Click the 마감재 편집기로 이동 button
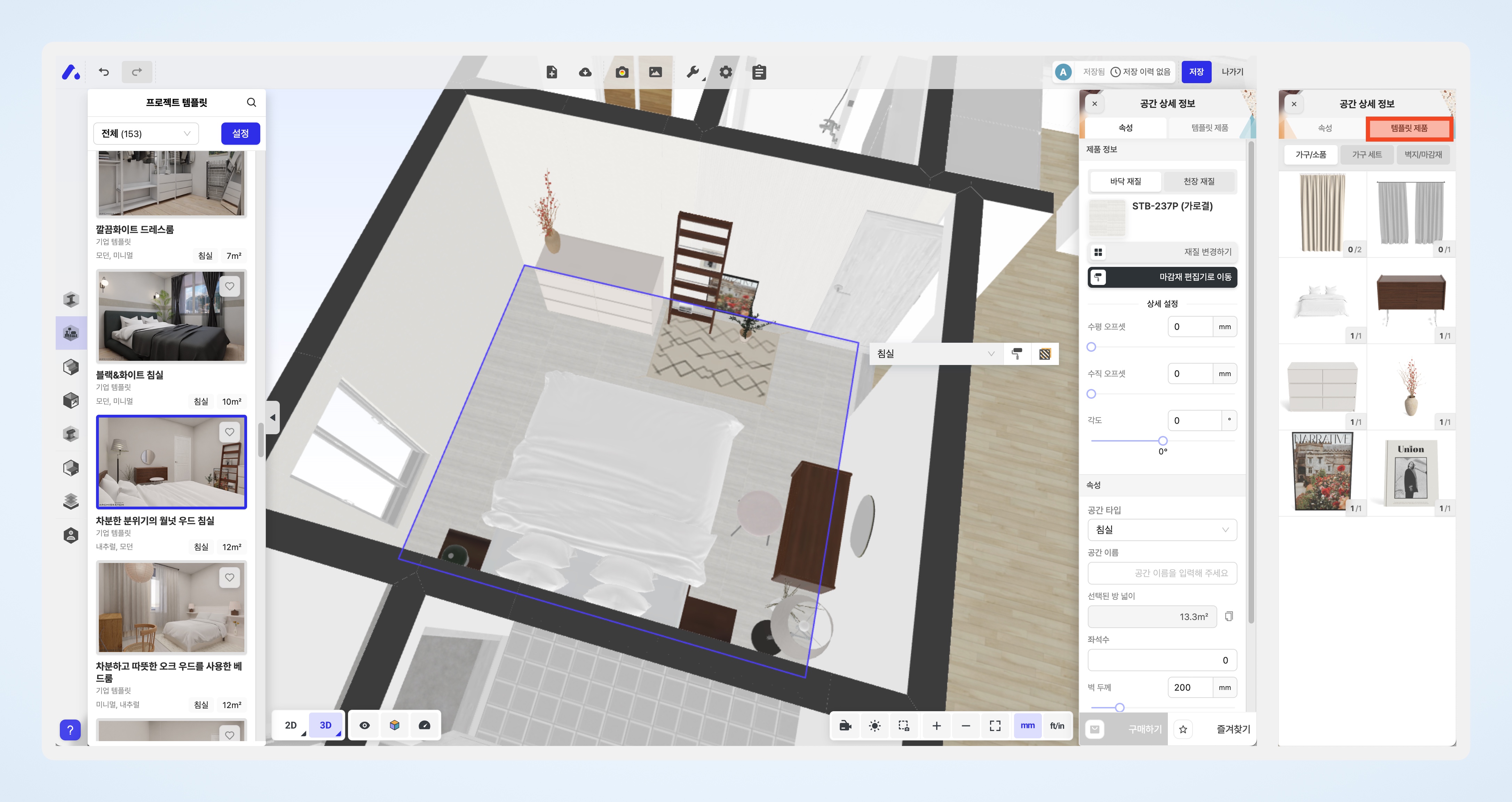This screenshot has height=802, width=1512. point(1162,277)
